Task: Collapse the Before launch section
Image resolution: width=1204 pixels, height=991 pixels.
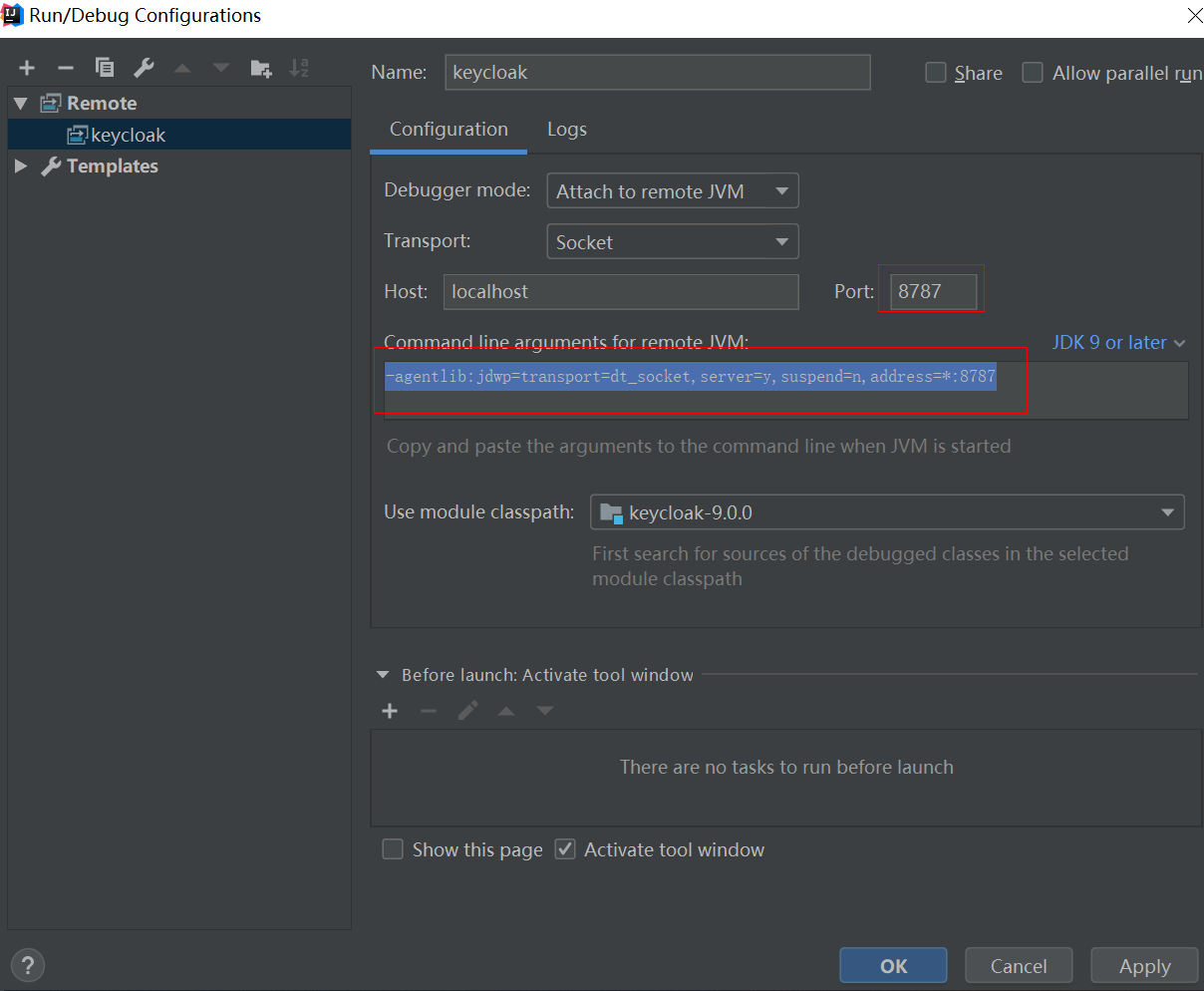Action: (x=382, y=675)
